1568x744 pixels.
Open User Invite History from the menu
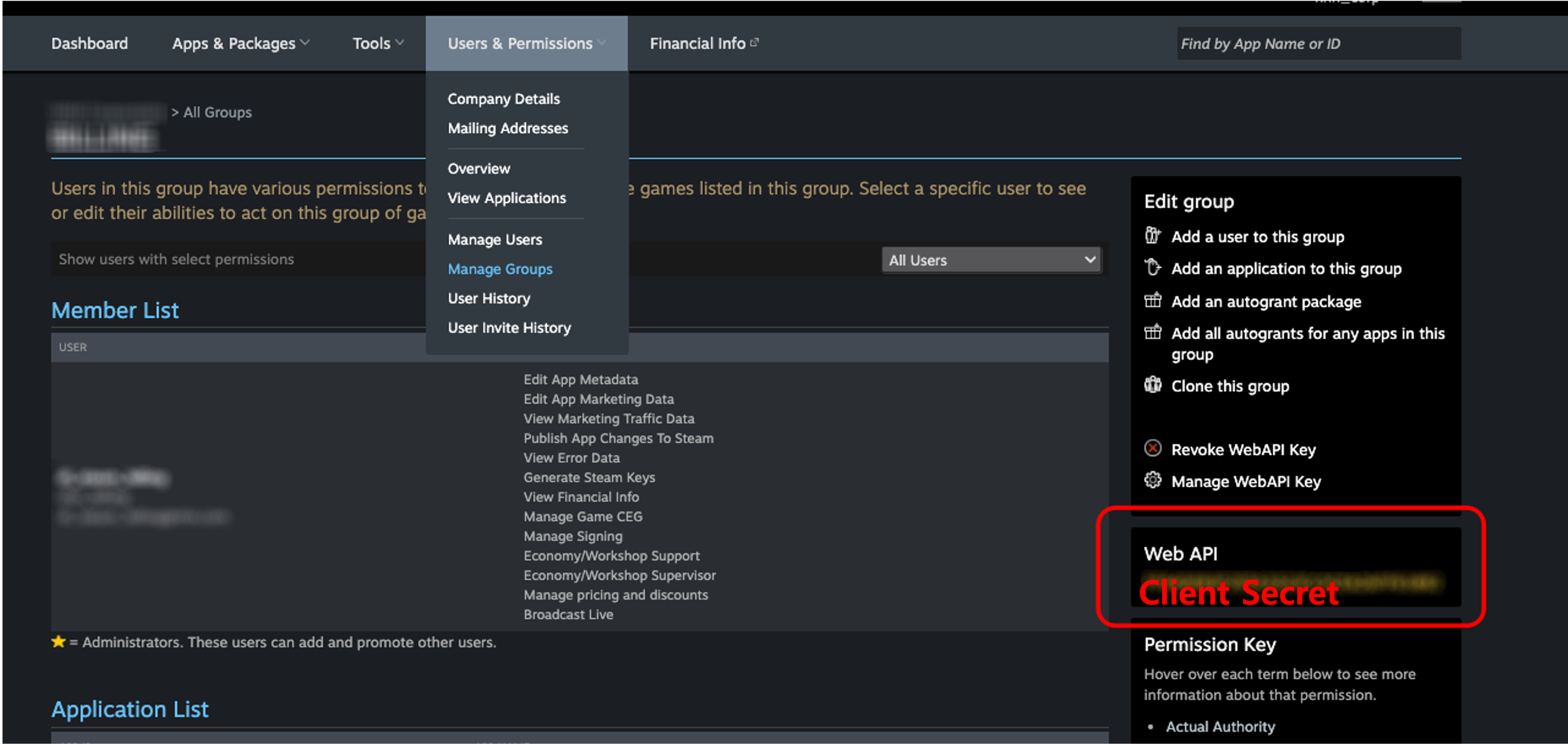509,328
